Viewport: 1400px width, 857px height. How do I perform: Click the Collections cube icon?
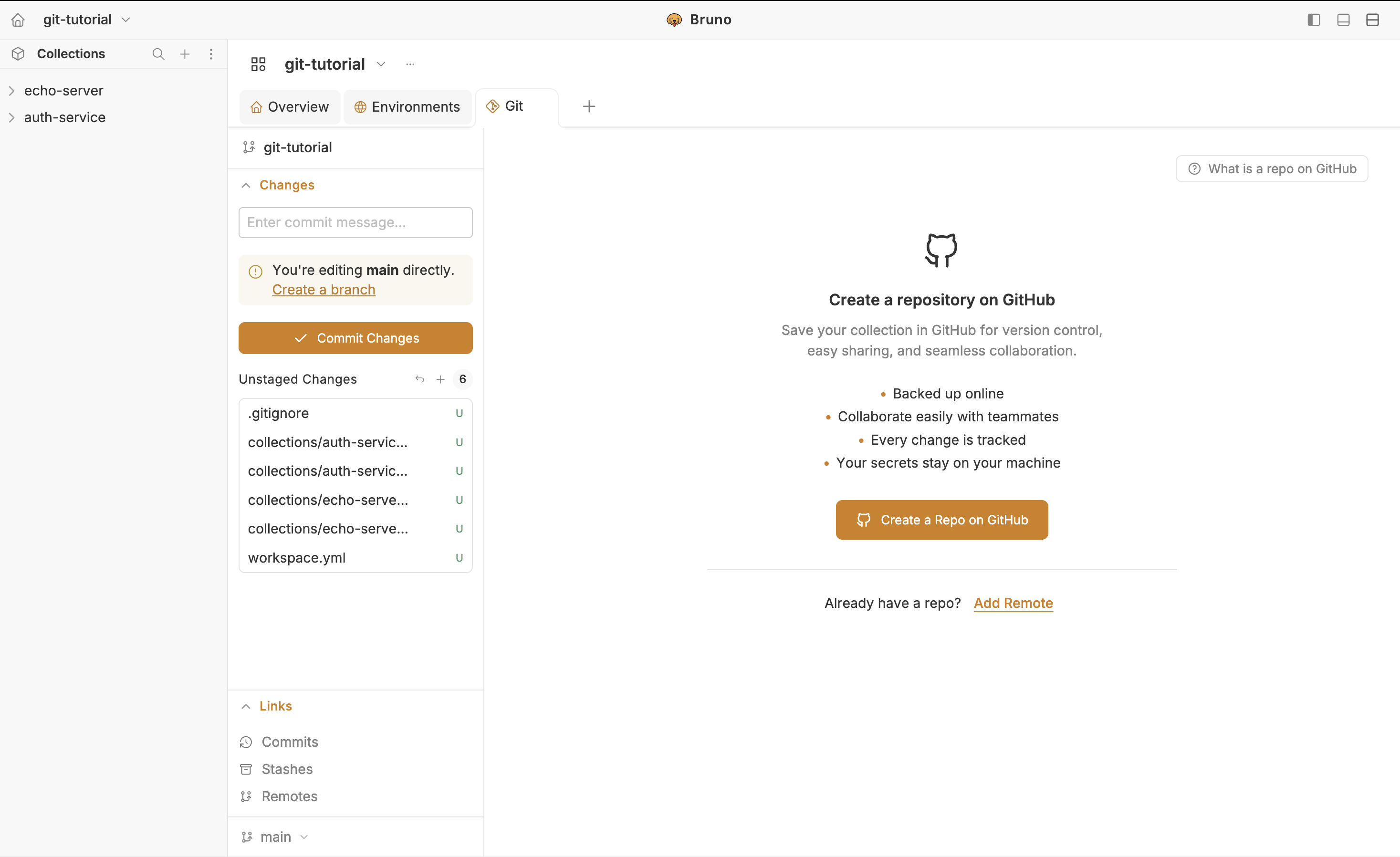18,54
